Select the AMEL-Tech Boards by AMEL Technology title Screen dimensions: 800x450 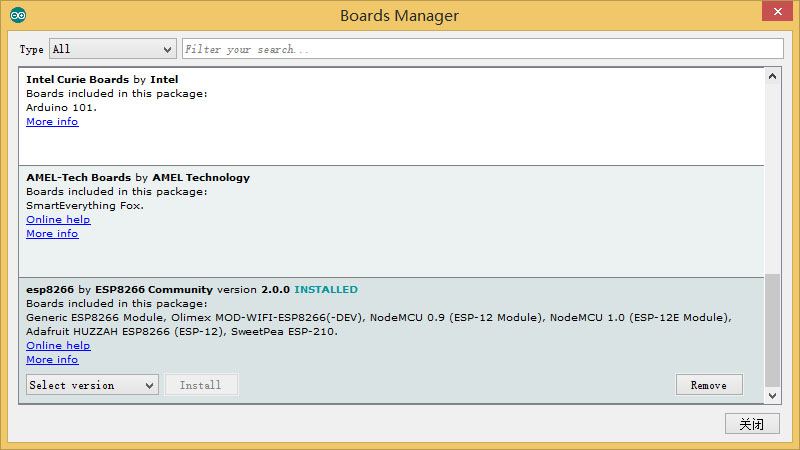pos(138,178)
